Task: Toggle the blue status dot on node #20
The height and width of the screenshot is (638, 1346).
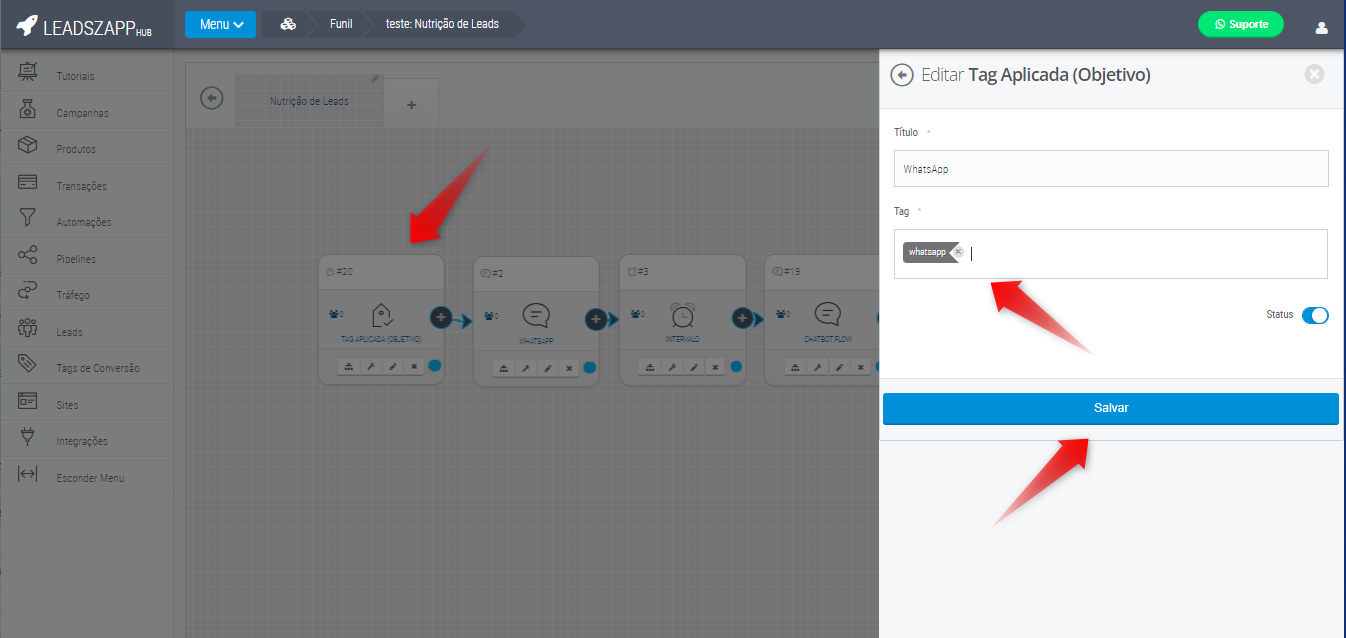Action: tap(435, 366)
